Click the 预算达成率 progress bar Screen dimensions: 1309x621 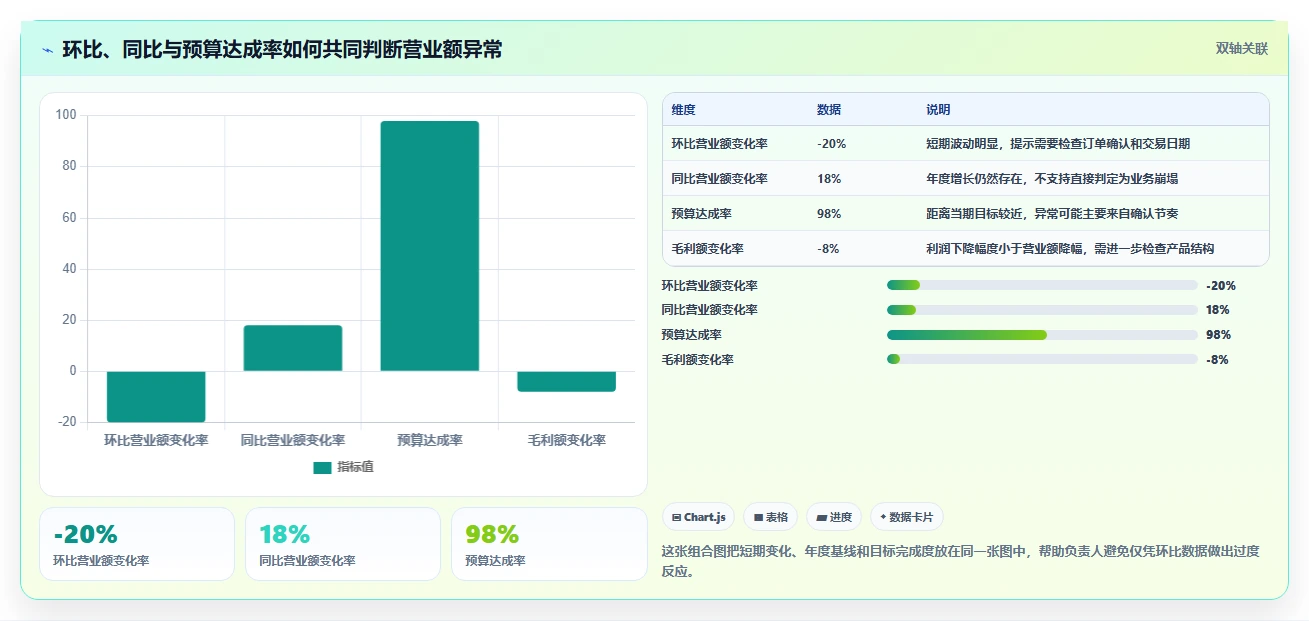point(1042,335)
